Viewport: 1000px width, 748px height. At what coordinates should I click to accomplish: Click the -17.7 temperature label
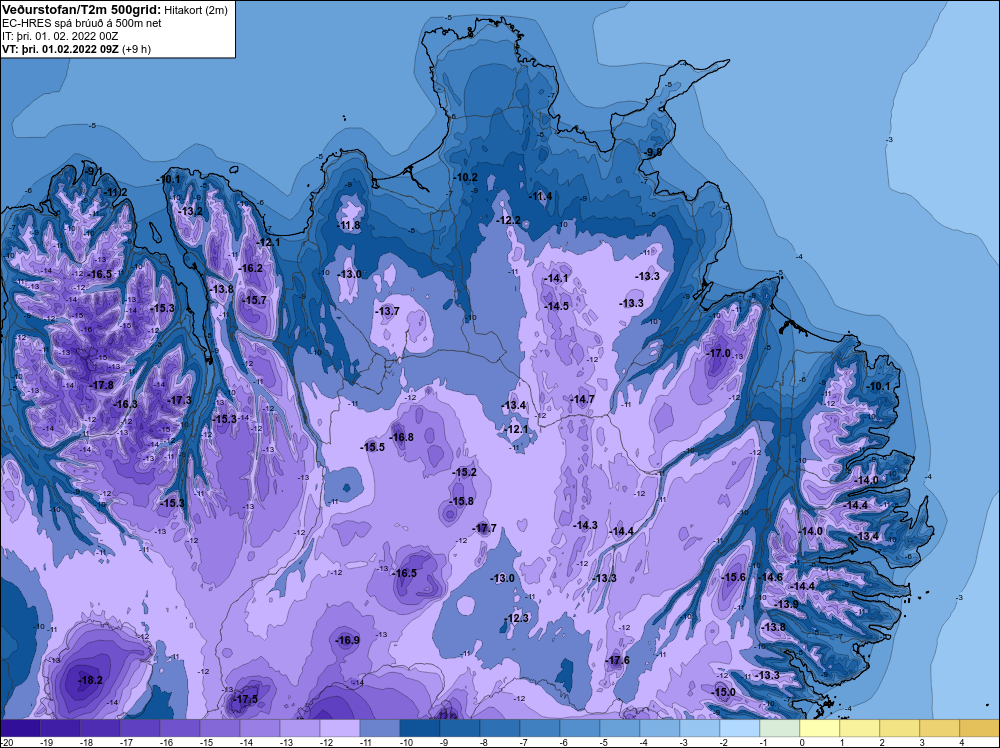484,528
